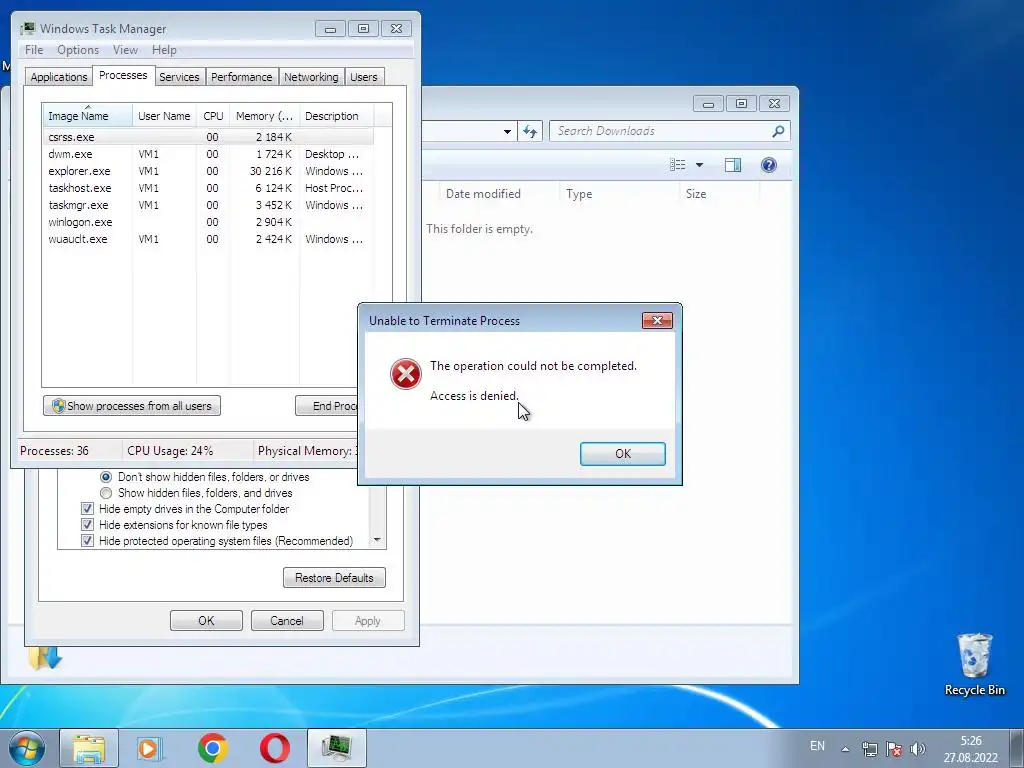This screenshot has width=1024, height=768.
Task: Switch to the Services tab
Action: 179,76
